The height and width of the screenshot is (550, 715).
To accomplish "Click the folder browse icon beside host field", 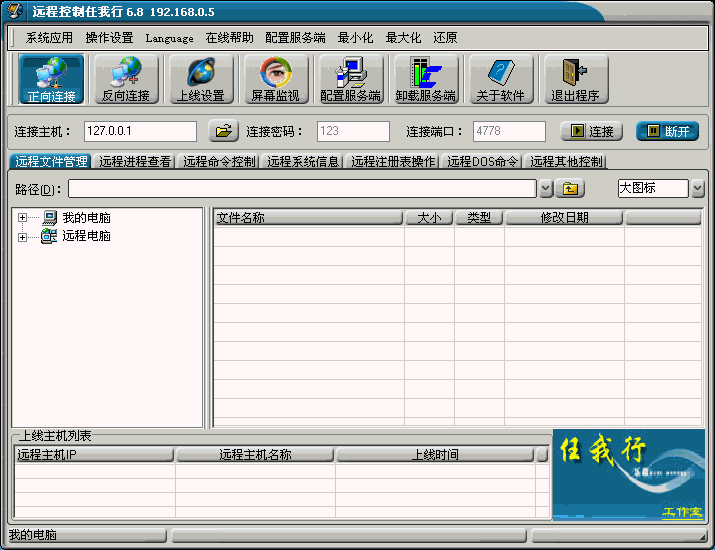I will pyautogui.click(x=223, y=131).
